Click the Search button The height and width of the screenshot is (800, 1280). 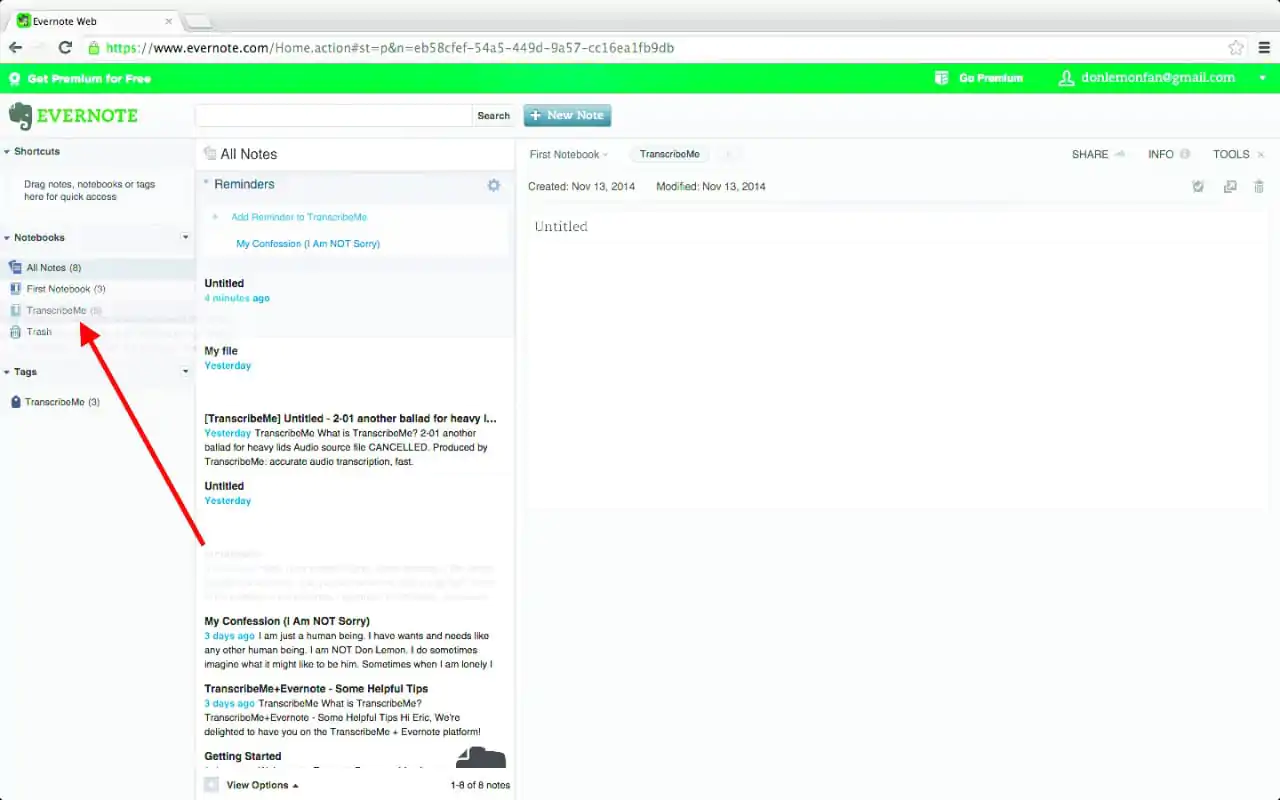click(493, 115)
